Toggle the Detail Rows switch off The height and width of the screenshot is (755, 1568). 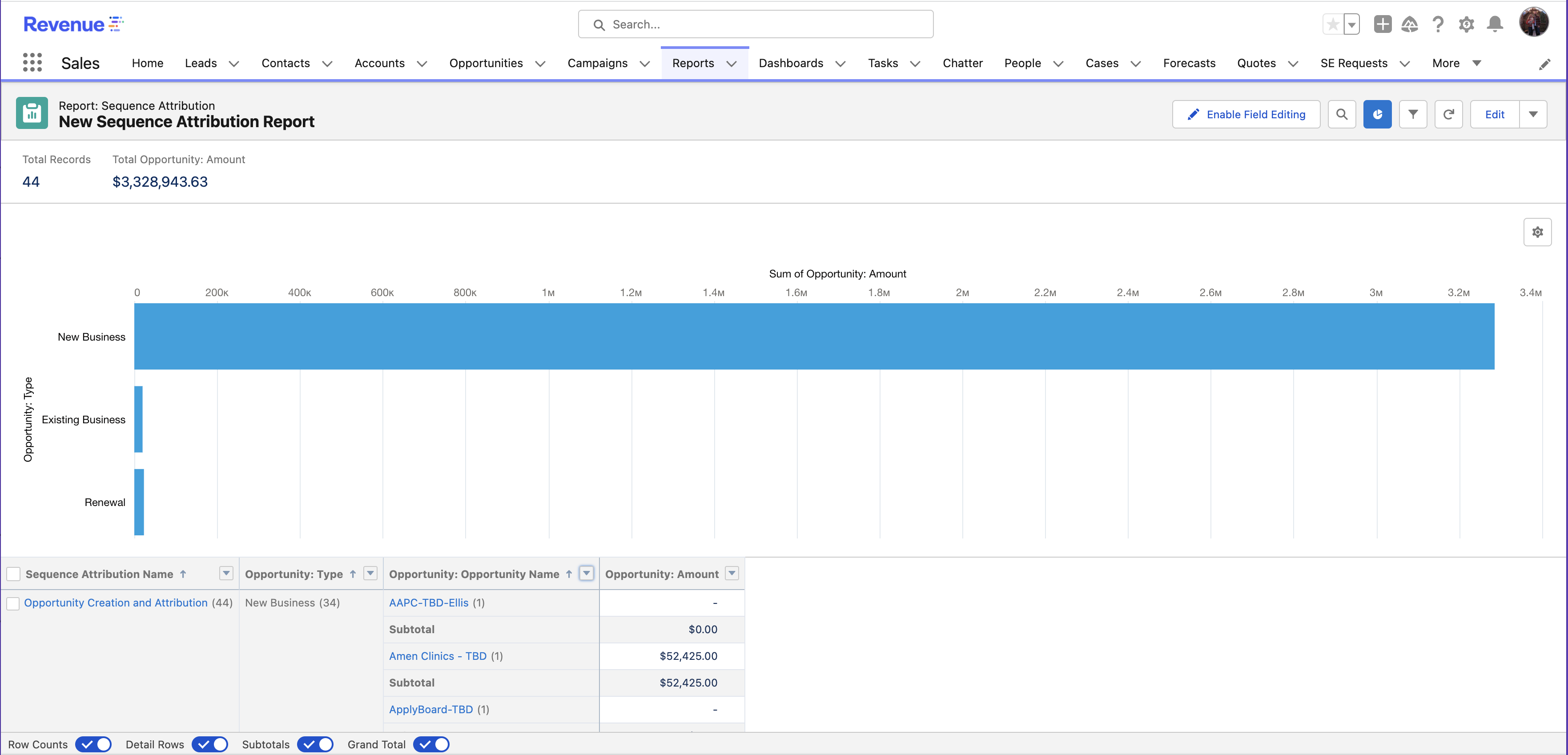(210, 744)
